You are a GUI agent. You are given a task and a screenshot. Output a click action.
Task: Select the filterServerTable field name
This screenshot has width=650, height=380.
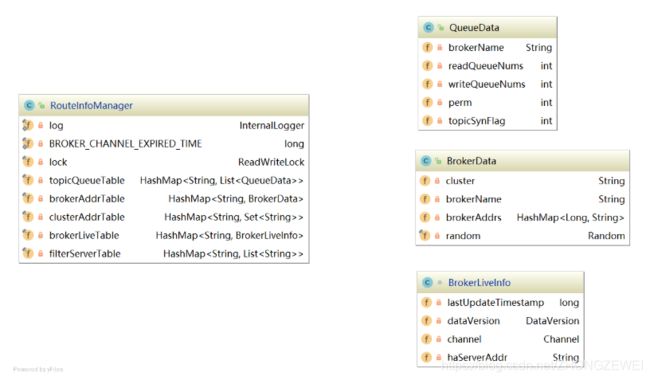[85, 253]
